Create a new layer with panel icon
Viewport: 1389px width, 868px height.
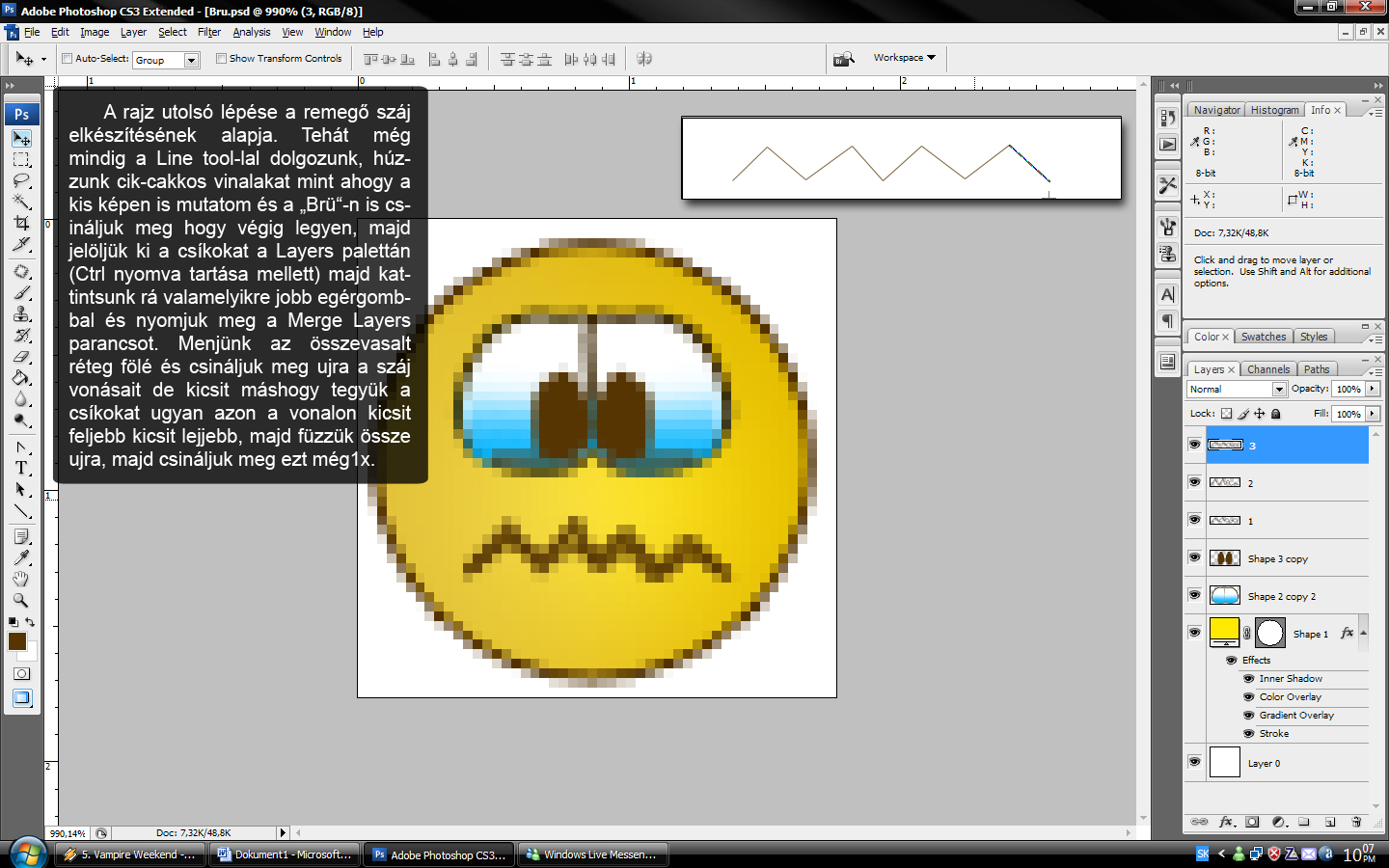(1330, 822)
